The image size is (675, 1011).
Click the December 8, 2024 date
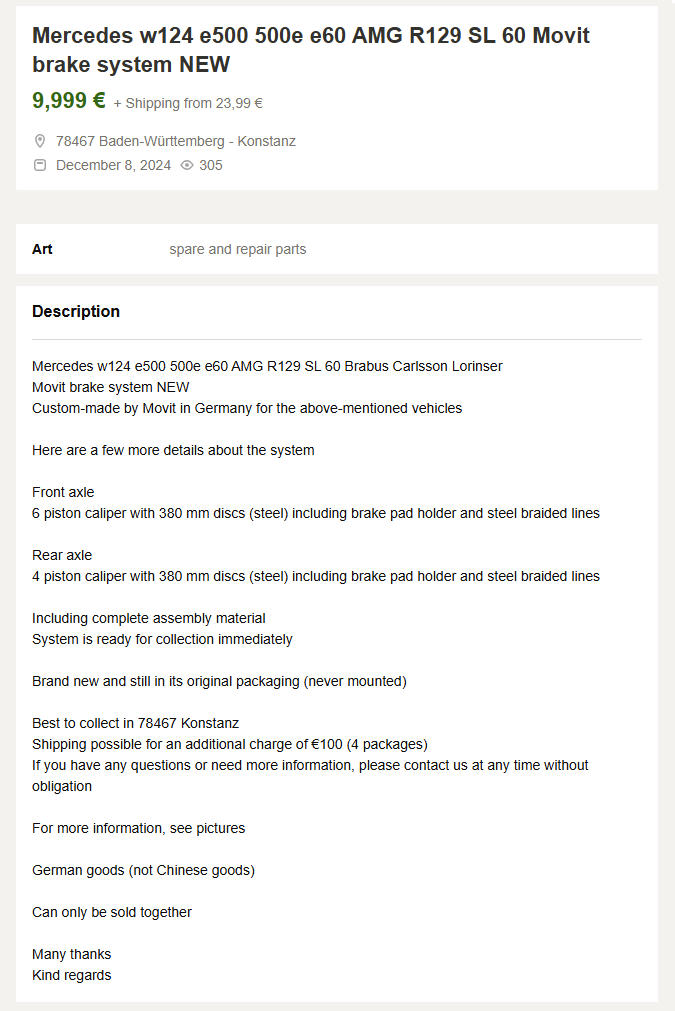(x=113, y=165)
